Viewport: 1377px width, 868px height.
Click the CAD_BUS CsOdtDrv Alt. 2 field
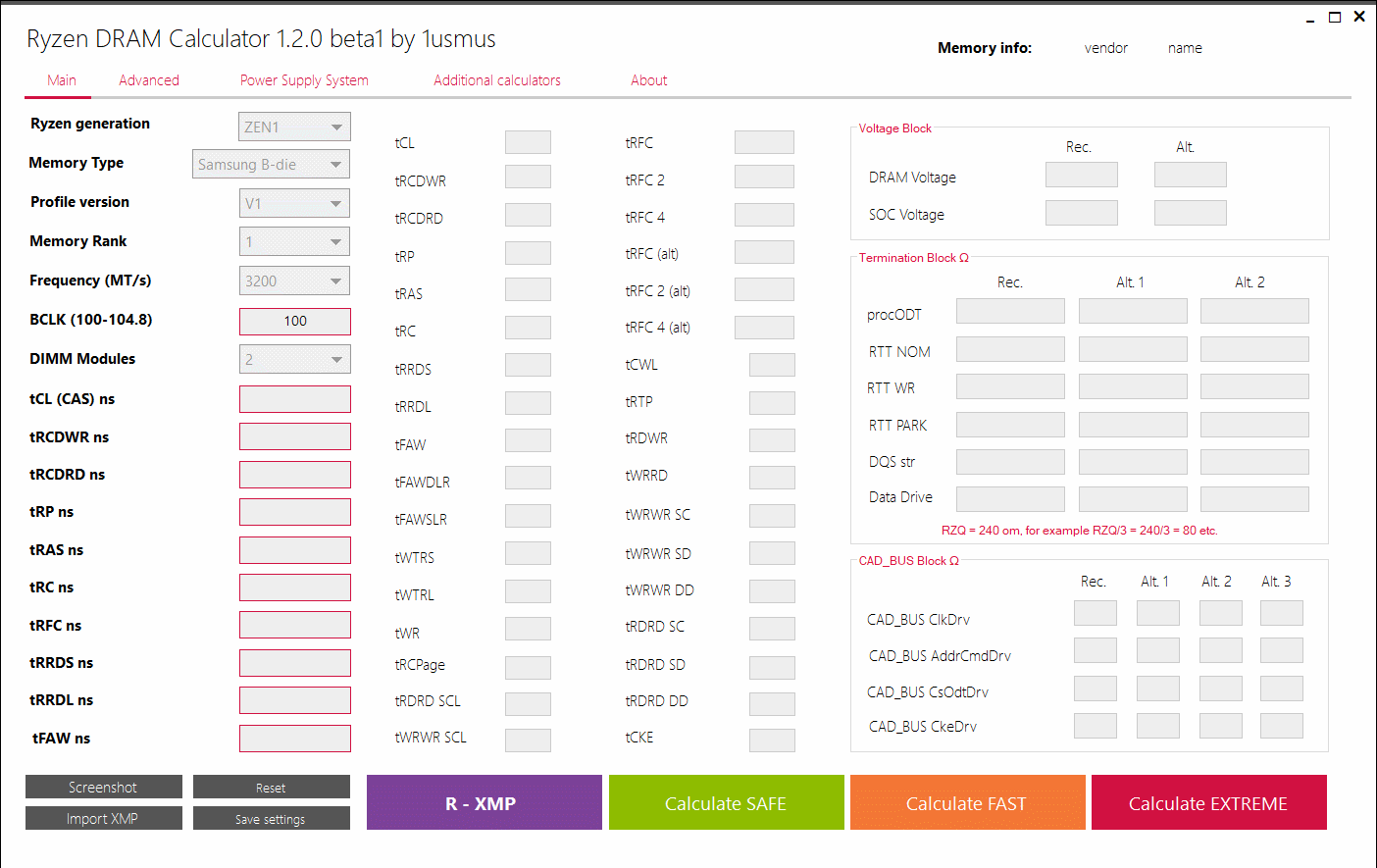(x=1221, y=689)
